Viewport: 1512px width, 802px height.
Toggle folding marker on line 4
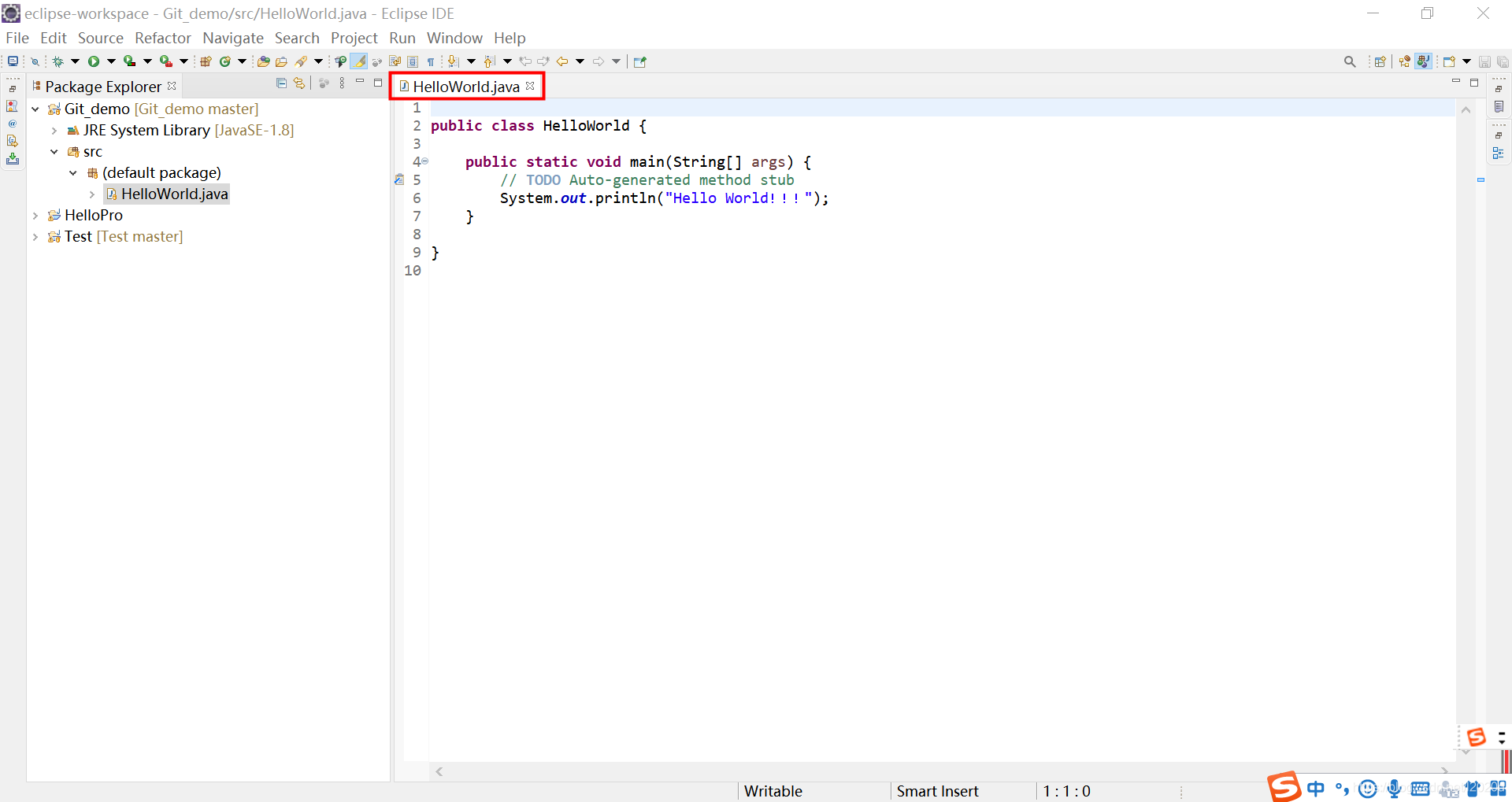pos(425,161)
